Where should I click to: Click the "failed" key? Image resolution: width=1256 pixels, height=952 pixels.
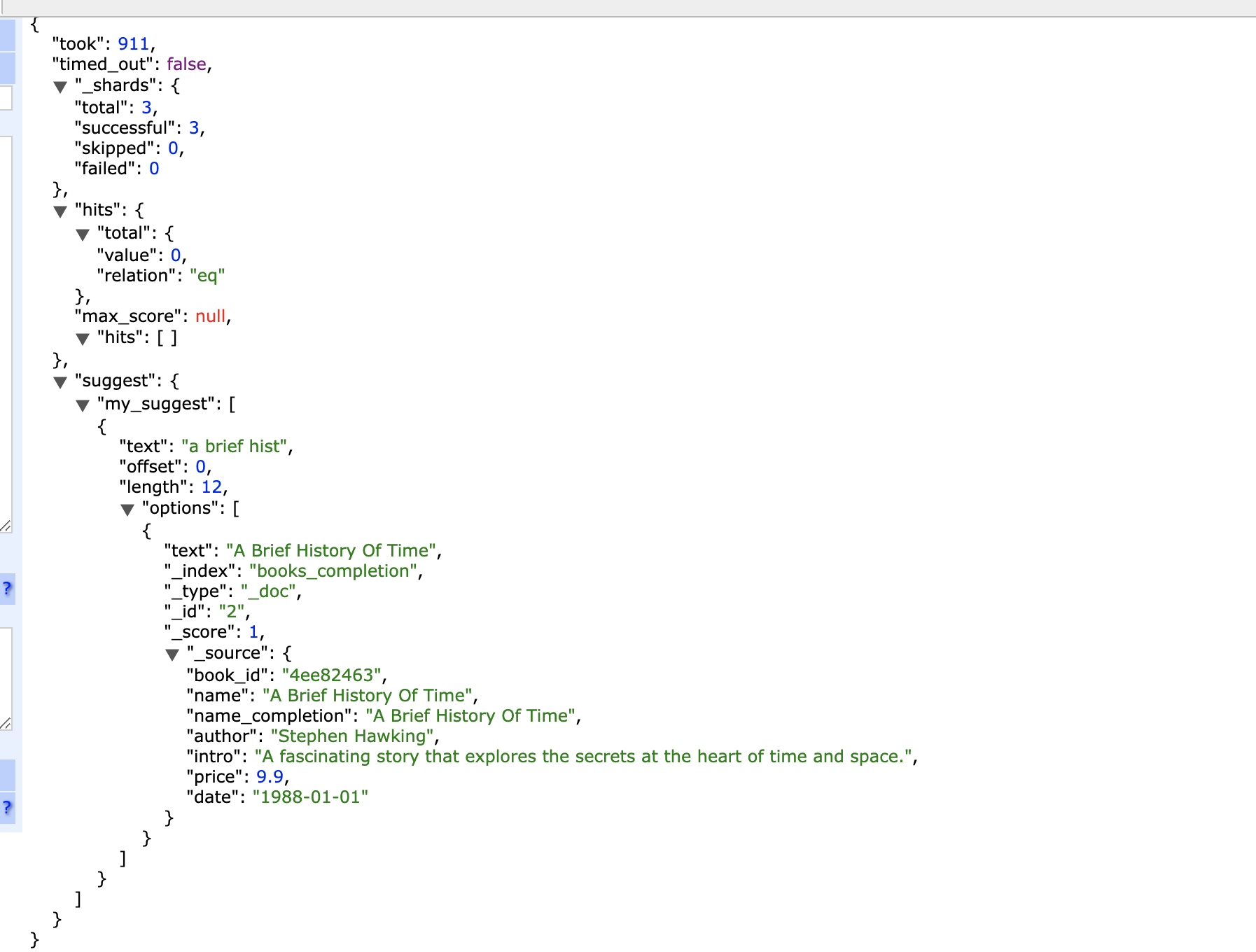point(105,169)
